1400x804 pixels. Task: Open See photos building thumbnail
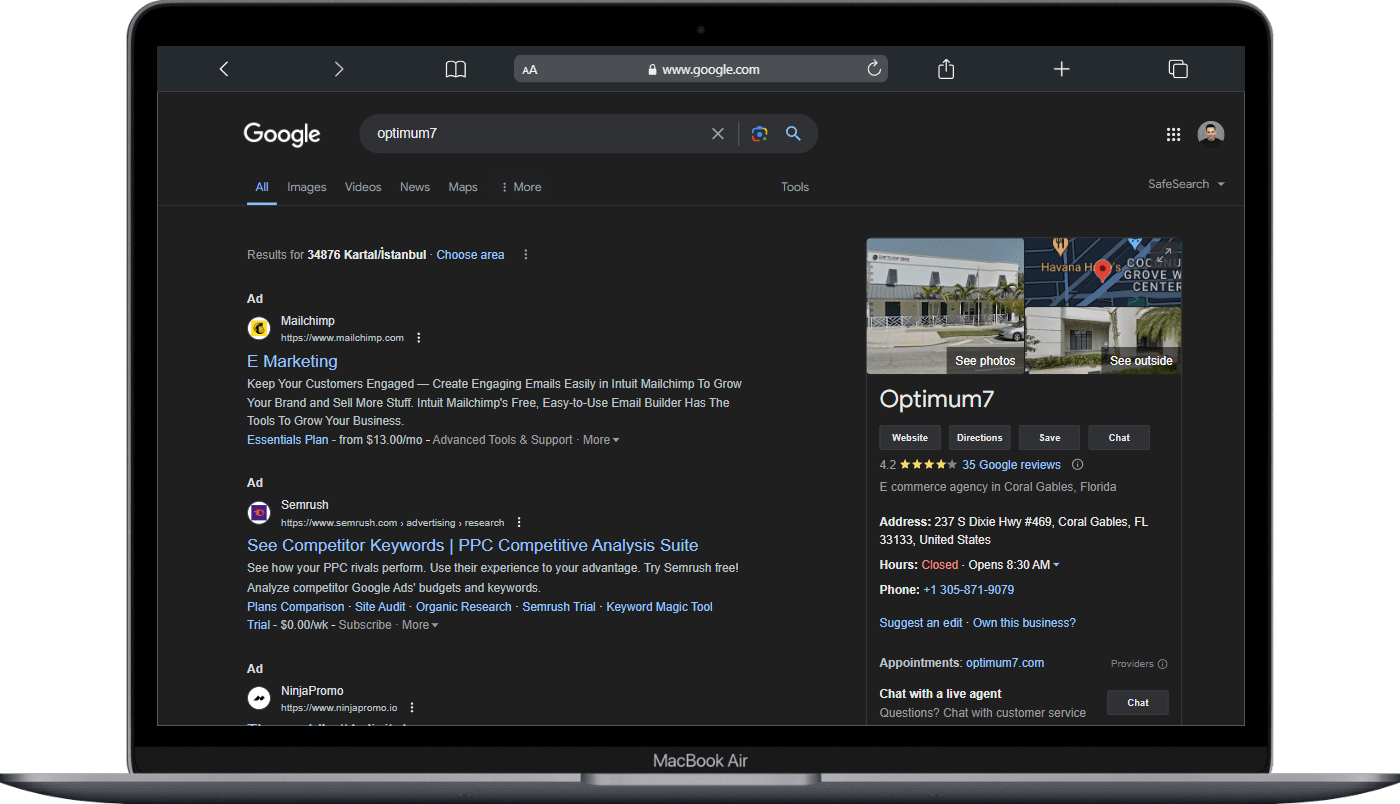pos(945,305)
